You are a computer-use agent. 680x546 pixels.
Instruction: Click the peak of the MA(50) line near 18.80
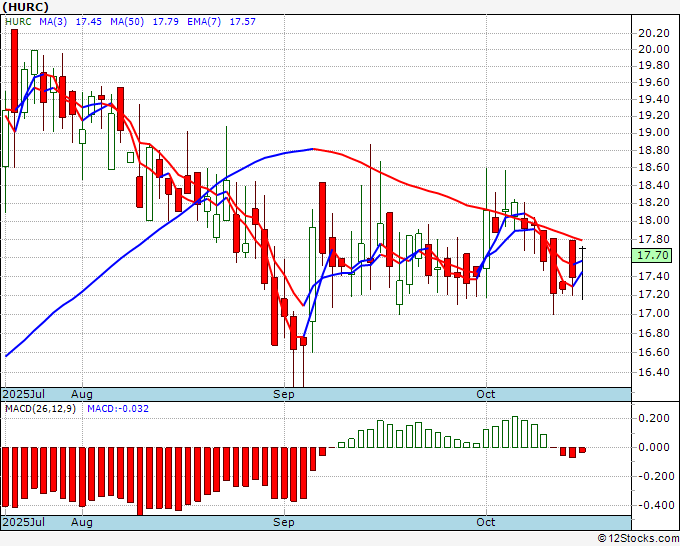313,149
